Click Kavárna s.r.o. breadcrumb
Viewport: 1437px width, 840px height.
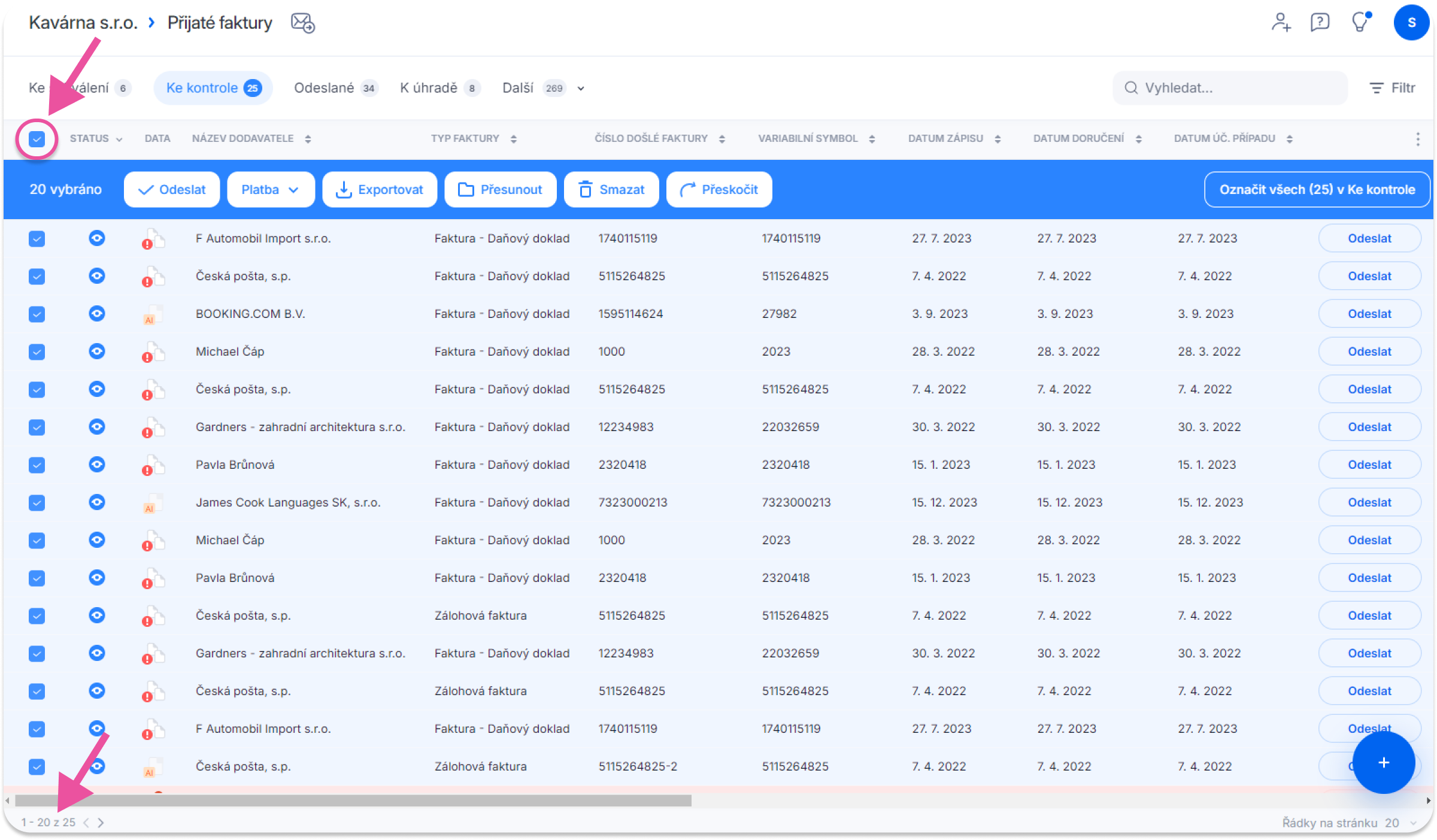click(83, 23)
